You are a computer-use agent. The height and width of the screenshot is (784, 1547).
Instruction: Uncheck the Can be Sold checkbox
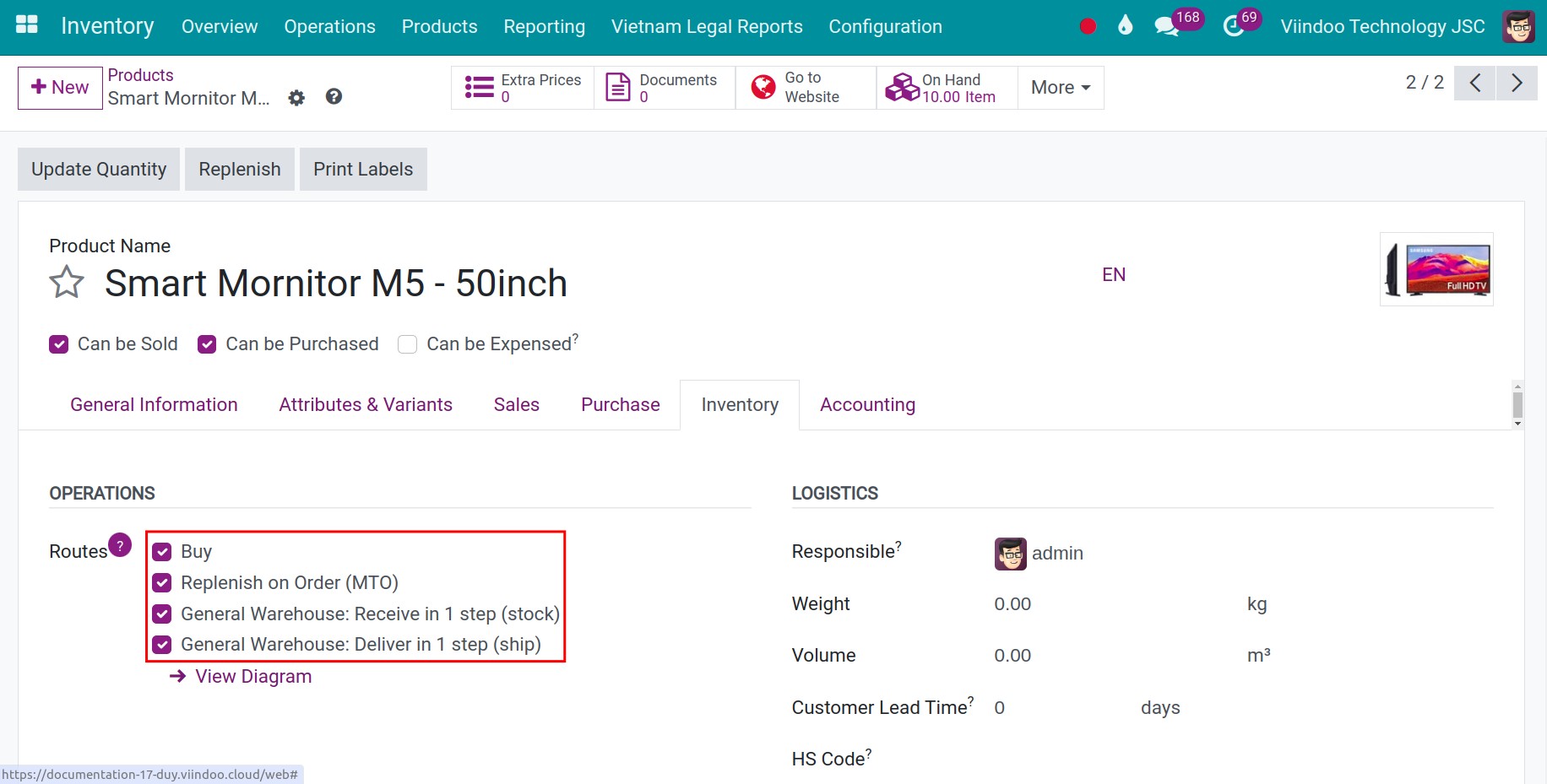[58, 343]
